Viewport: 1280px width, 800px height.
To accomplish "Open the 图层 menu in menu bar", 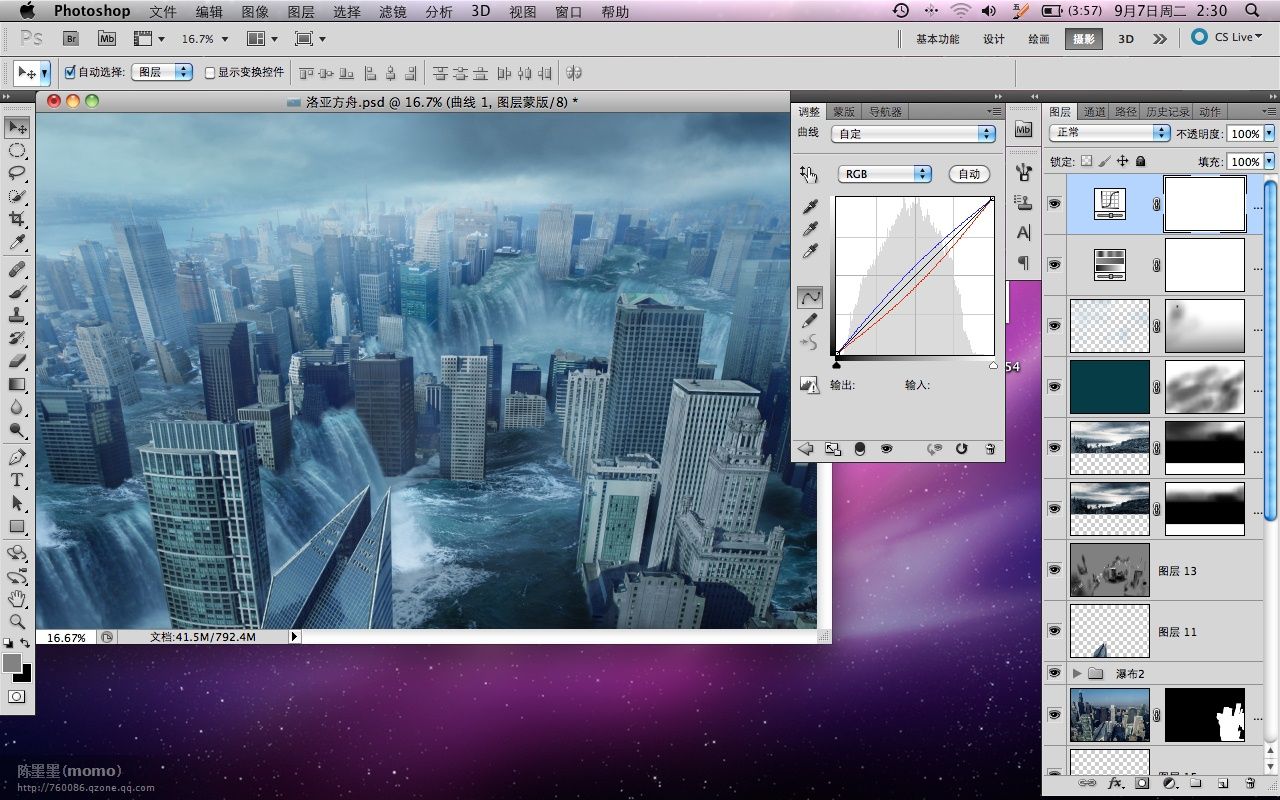I will [x=301, y=12].
